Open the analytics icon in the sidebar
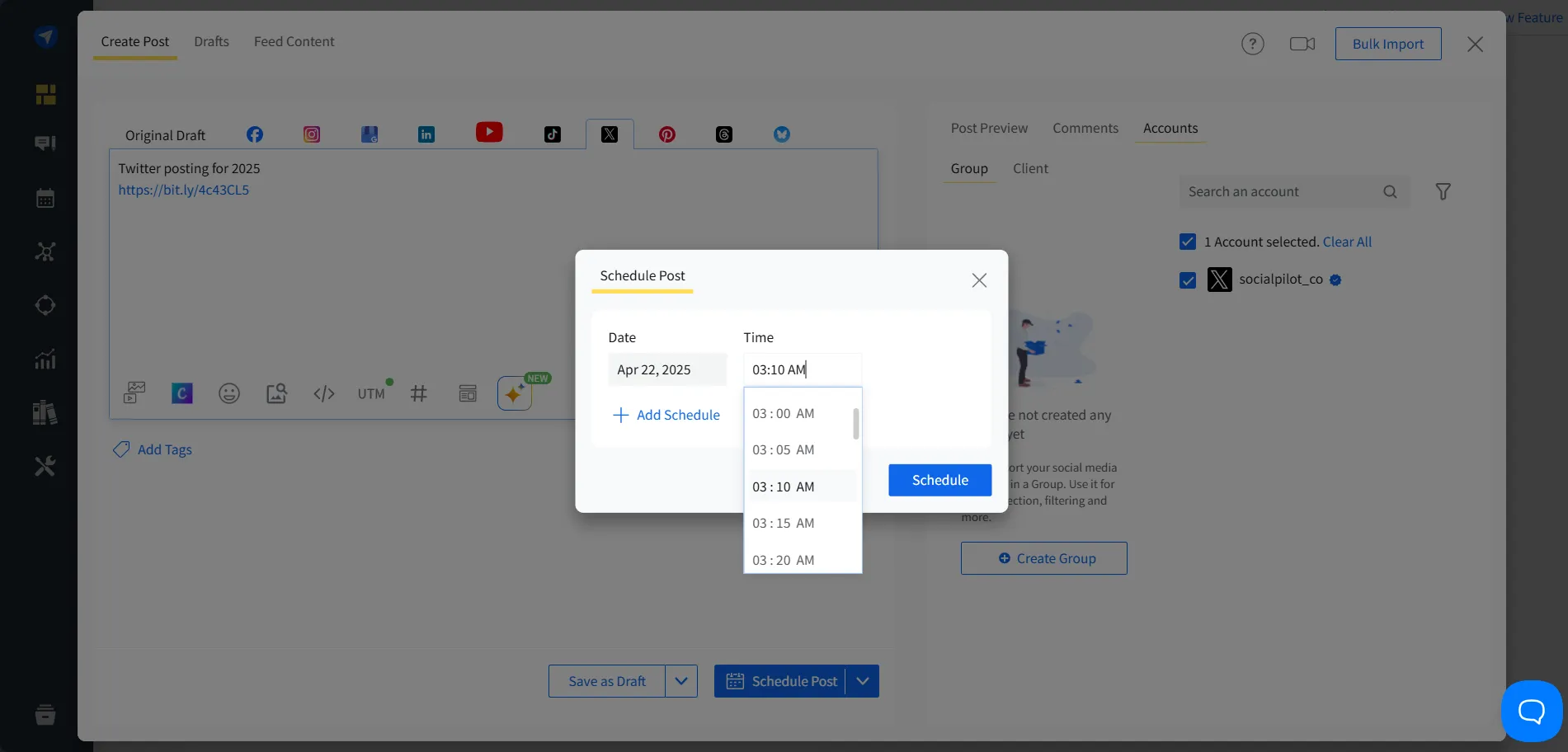The width and height of the screenshot is (1568, 752). click(x=45, y=359)
